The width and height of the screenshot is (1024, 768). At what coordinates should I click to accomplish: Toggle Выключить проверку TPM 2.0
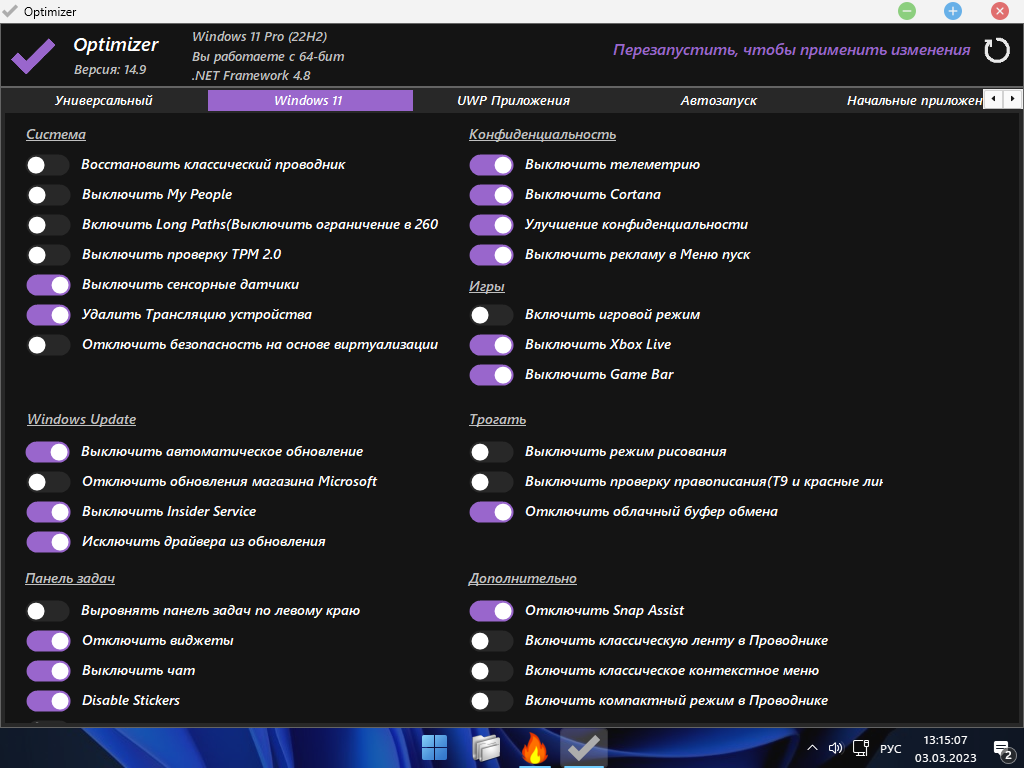click(48, 255)
